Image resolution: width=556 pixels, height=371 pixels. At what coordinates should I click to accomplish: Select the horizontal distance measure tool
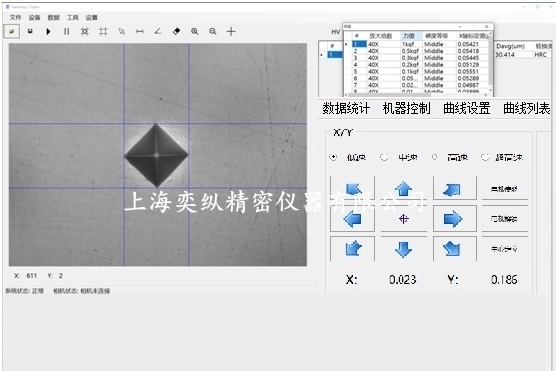point(140,32)
